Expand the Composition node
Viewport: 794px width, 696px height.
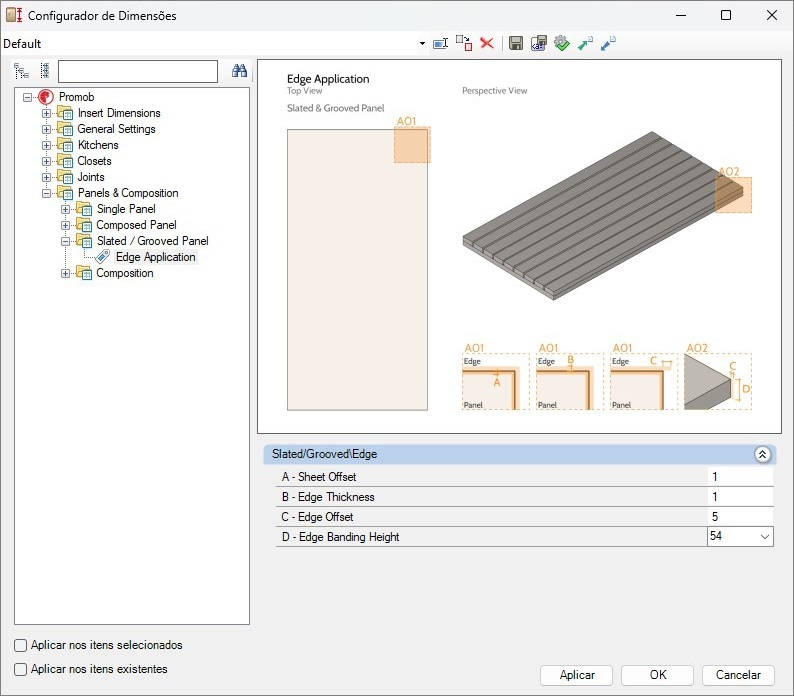click(x=65, y=274)
